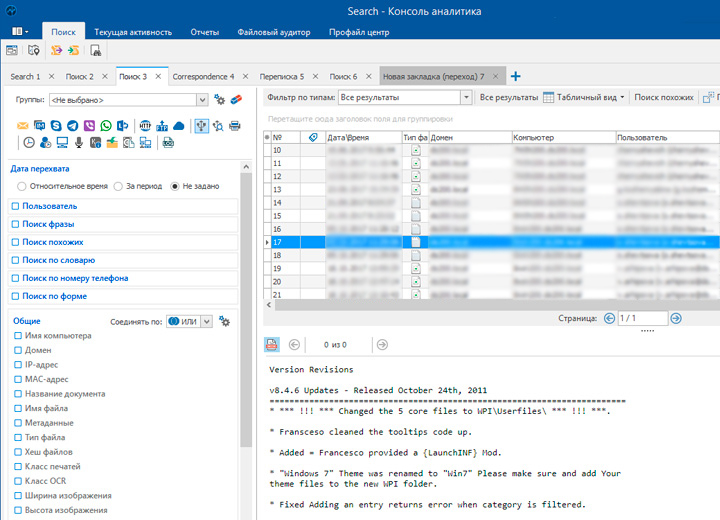Click the orange export arrow toolbar icon

click(x=56, y=50)
